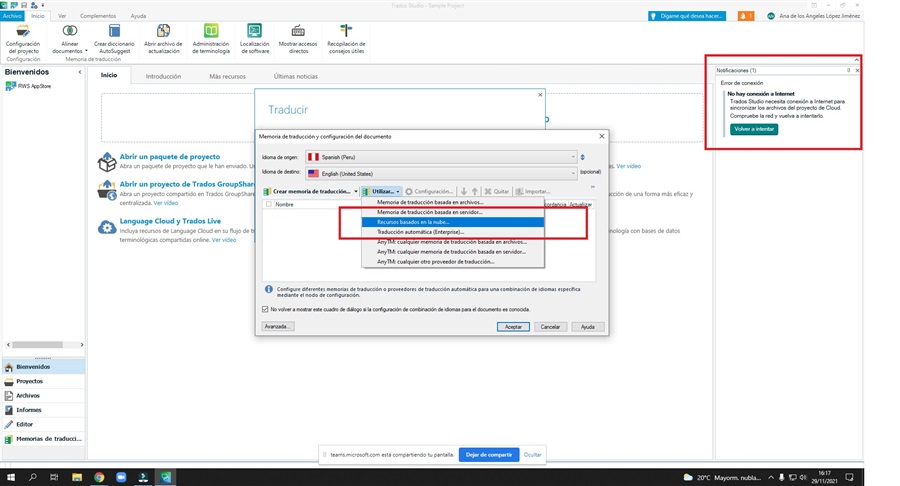Click the Avanzada button

point(278,326)
